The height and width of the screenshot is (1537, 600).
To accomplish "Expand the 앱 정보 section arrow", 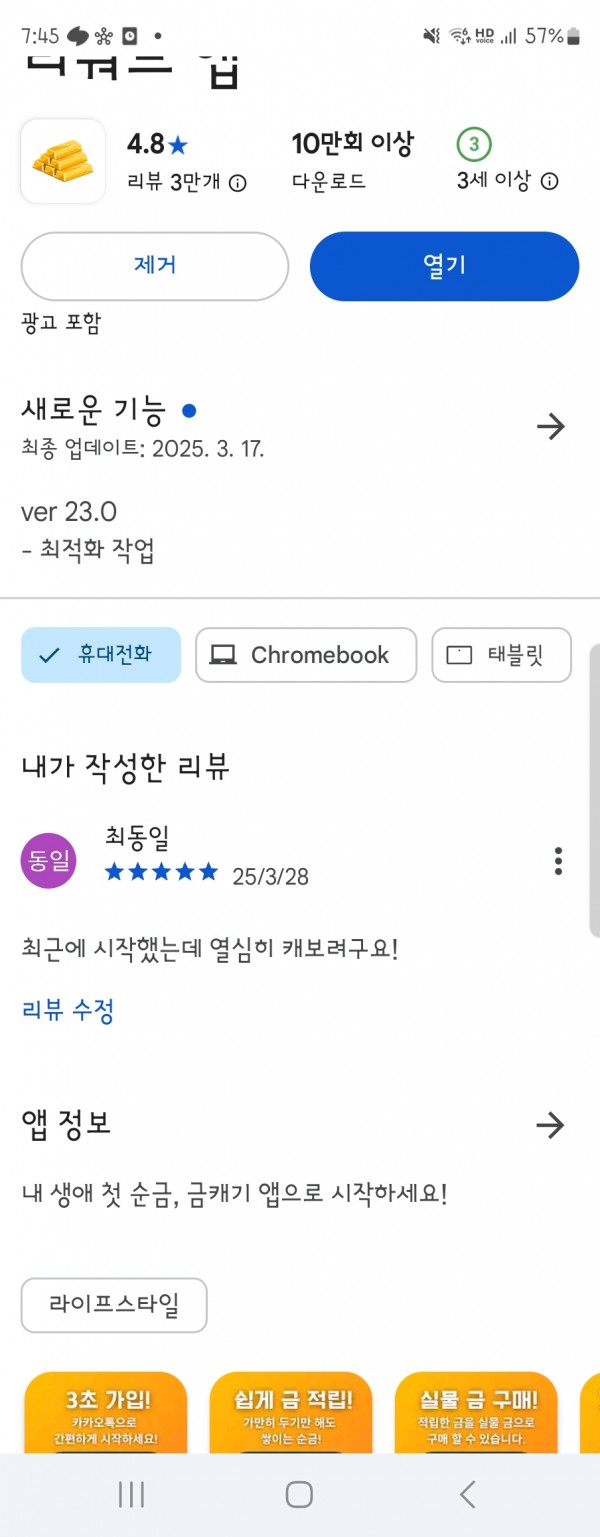I will pos(550,1125).
